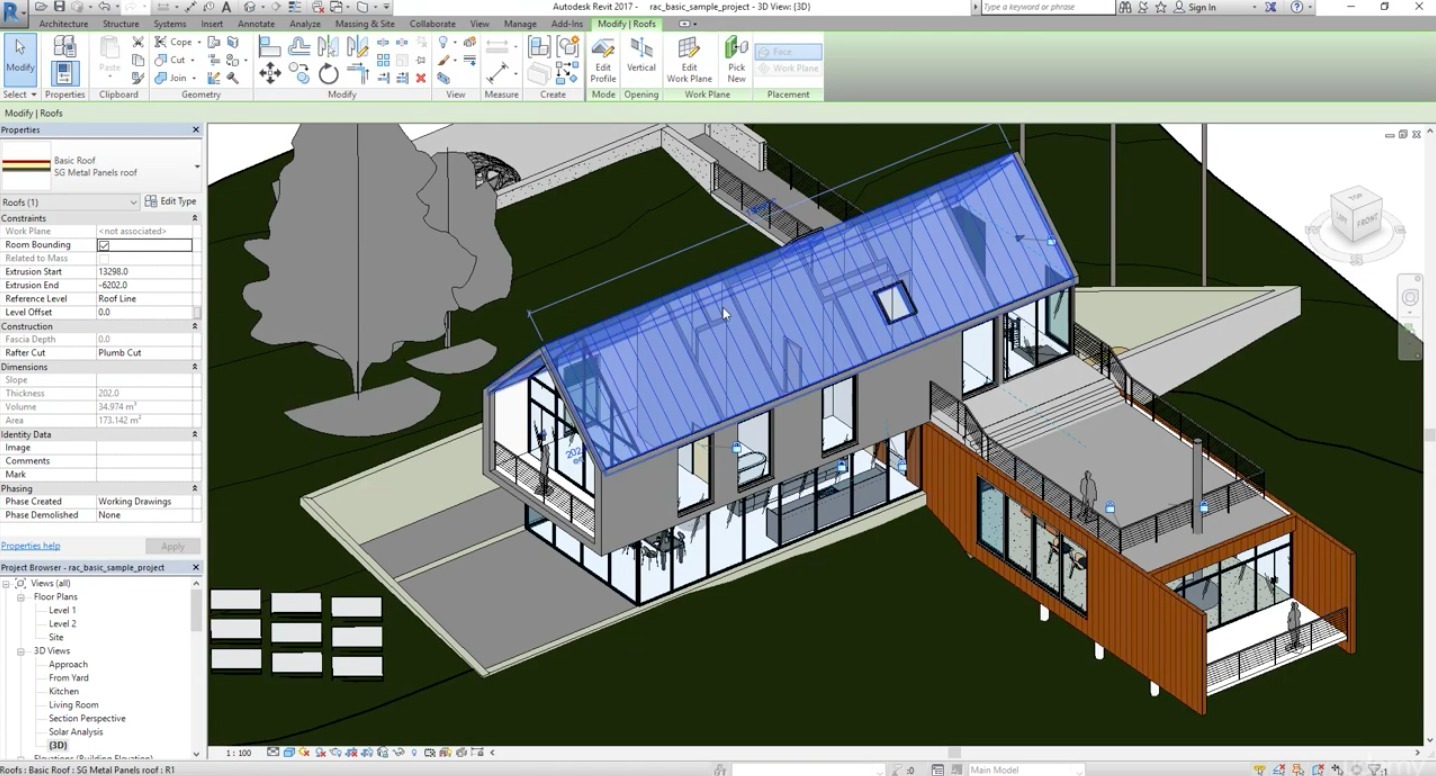
Task: Collapse the Constraints section
Action: (194, 218)
